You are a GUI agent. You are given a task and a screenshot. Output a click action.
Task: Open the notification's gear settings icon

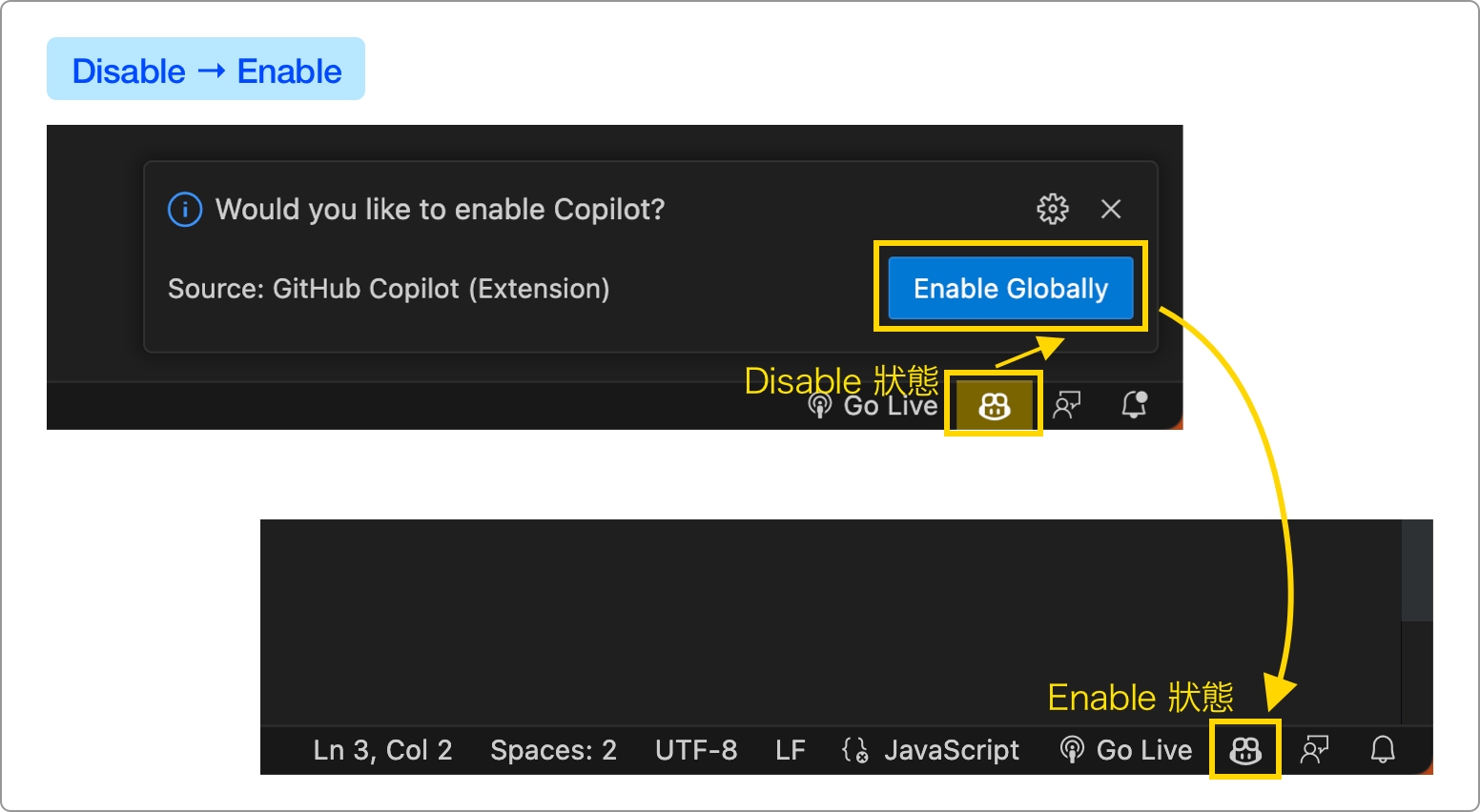pos(1053,209)
